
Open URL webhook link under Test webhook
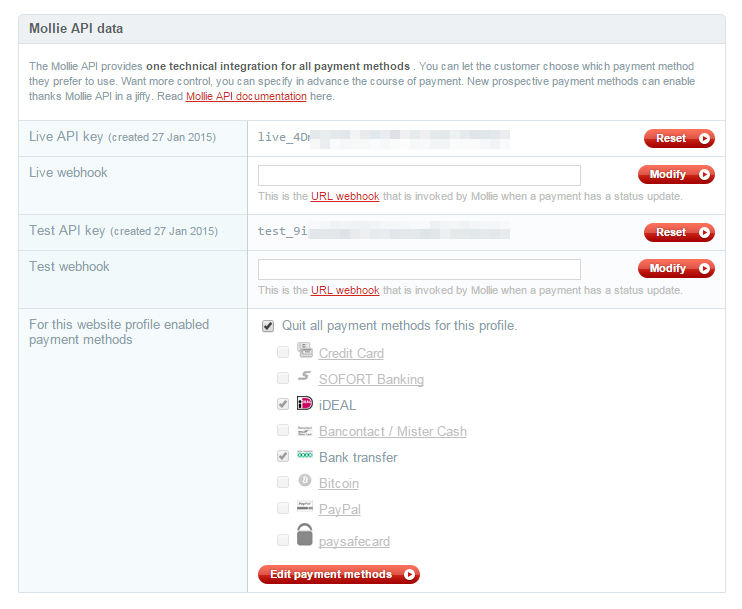pyautogui.click(x=345, y=290)
